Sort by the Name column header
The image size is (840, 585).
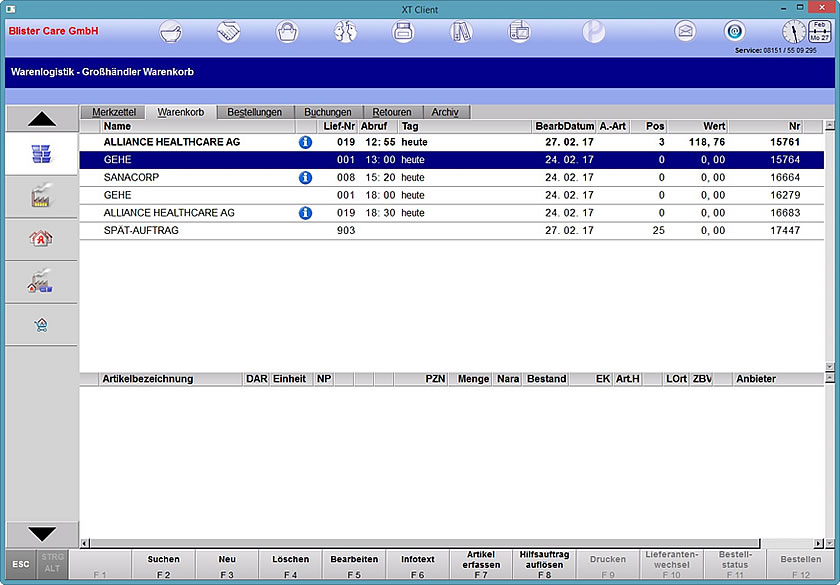pos(198,126)
